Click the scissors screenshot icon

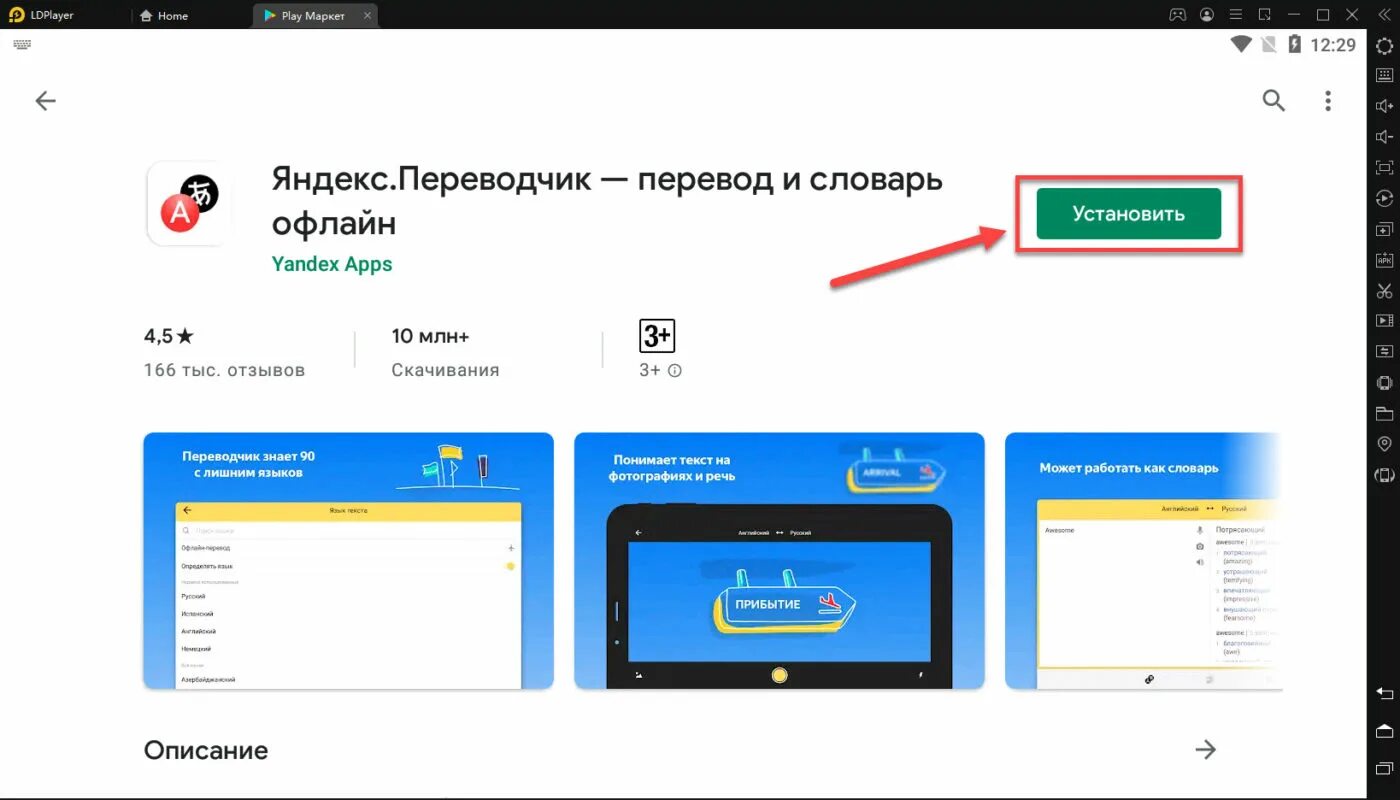pyautogui.click(x=1385, y=291)
